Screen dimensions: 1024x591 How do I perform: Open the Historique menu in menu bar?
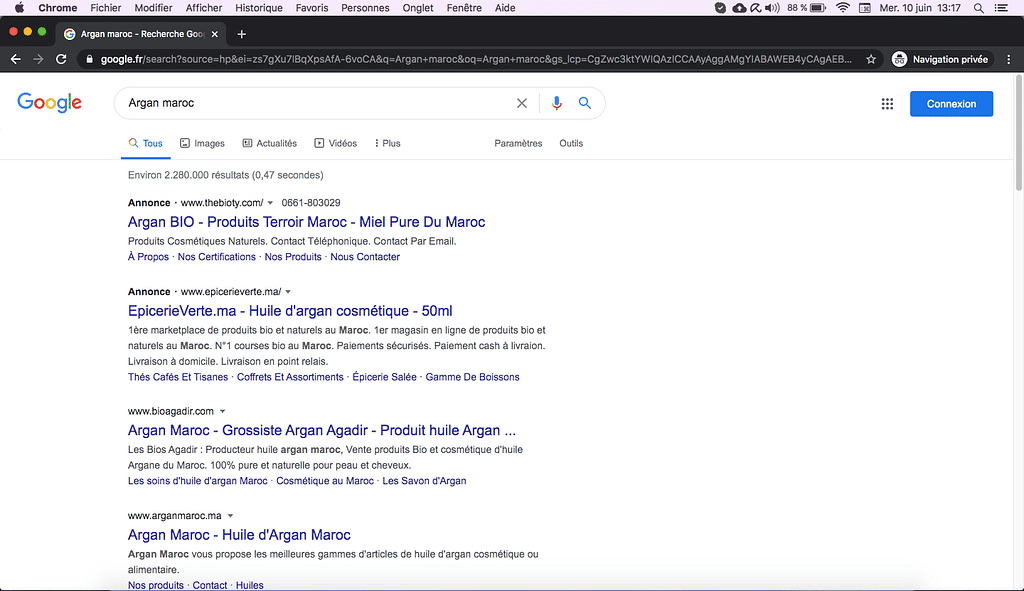[259, 8]
